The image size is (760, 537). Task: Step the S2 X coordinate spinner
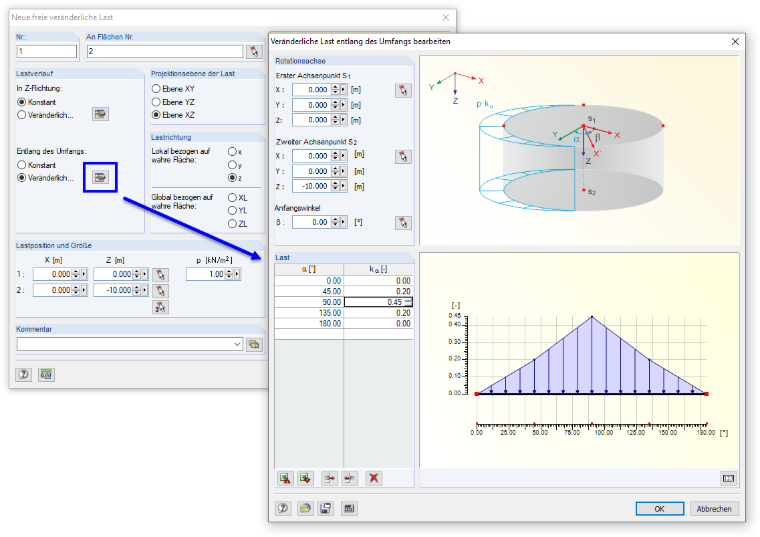[335, 156]
